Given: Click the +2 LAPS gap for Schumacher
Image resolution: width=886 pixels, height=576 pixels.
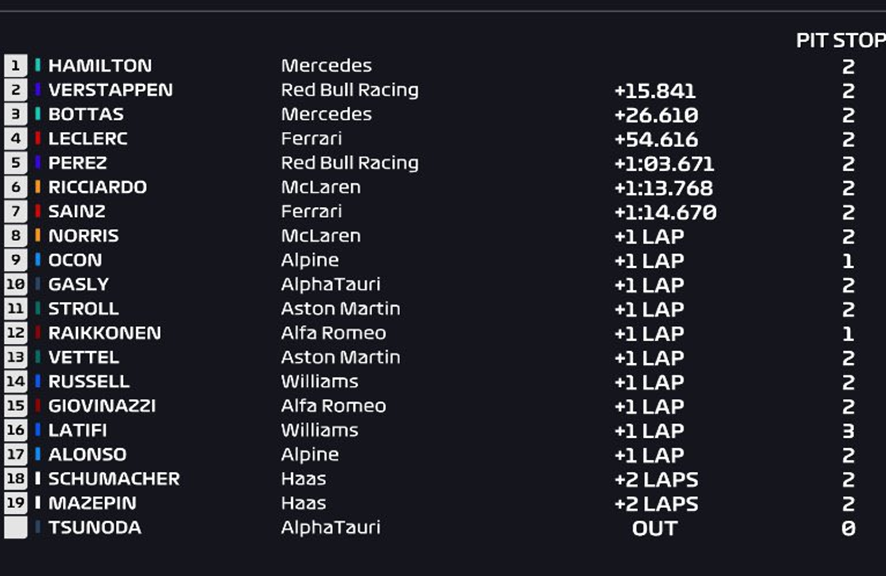Looking at the screenshot, I should (x=656, y=480).
